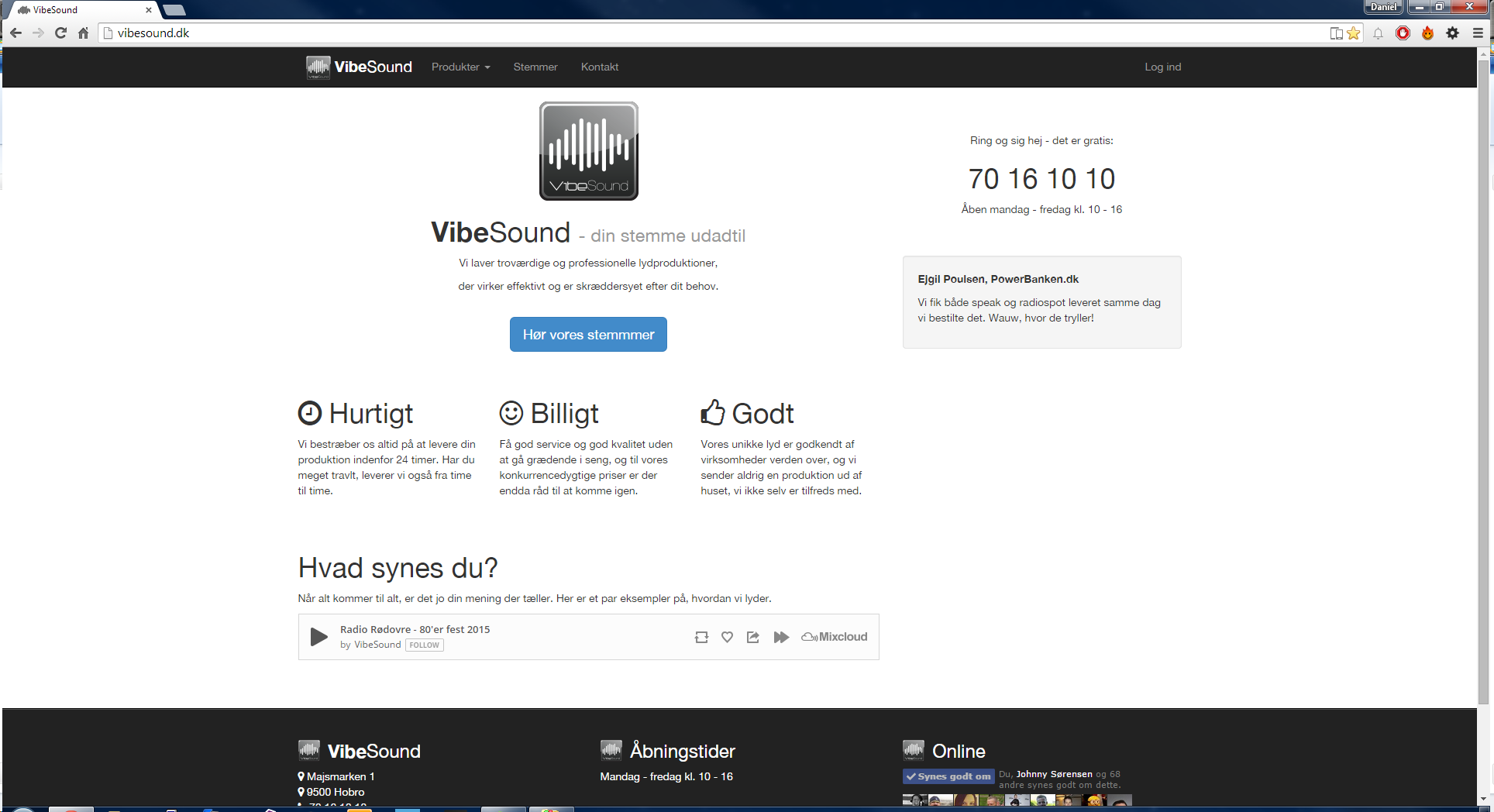This screenshot has width=1494, height=812.
Task: Click the Åbningstider heading icon
Action: (x=611, y=750)
